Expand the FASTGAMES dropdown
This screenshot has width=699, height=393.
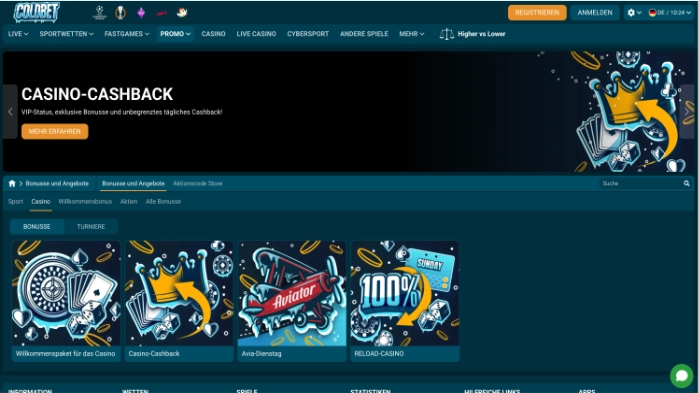pos(127,34)
